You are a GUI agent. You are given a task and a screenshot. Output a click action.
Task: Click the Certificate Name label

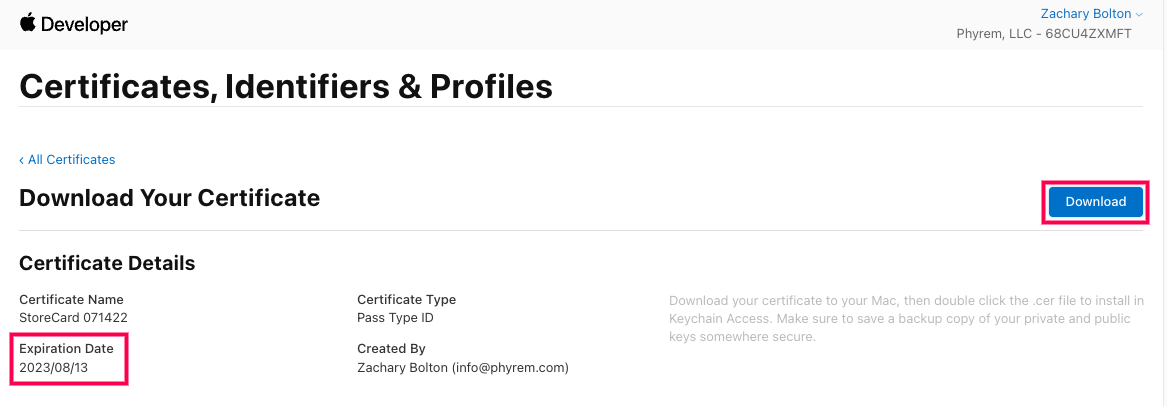coord(71,299)
